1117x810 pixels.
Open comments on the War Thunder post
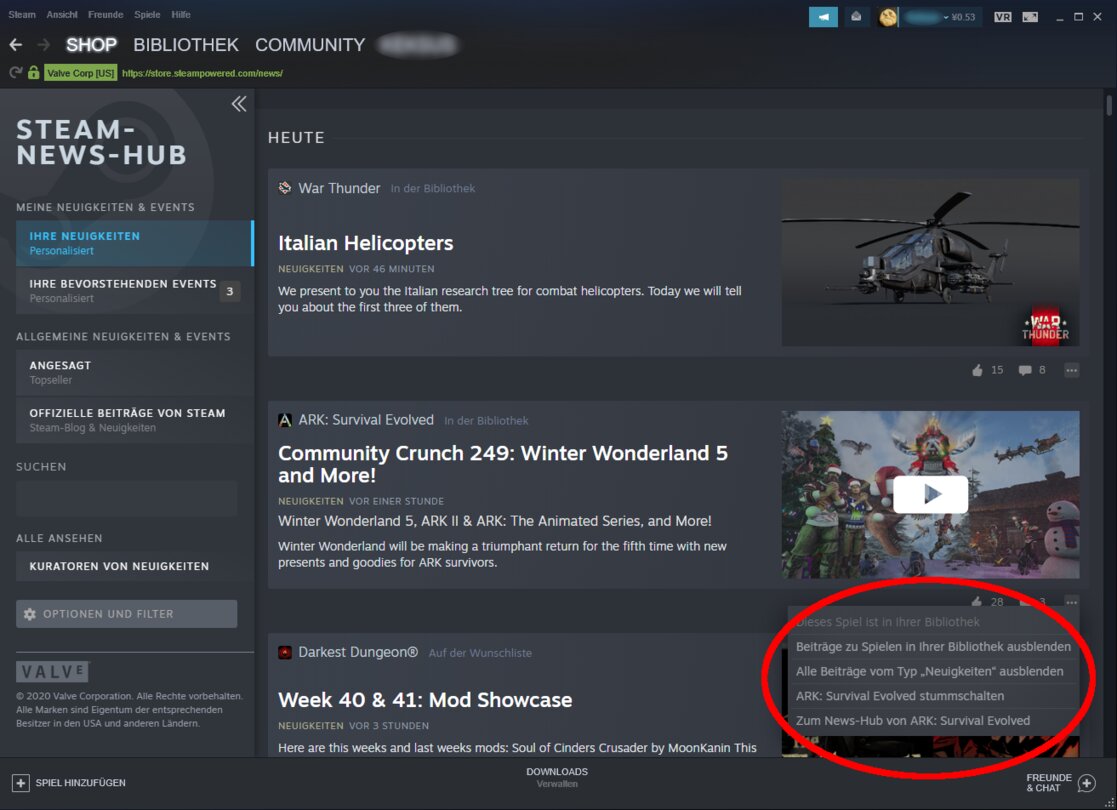point(1023,370)
